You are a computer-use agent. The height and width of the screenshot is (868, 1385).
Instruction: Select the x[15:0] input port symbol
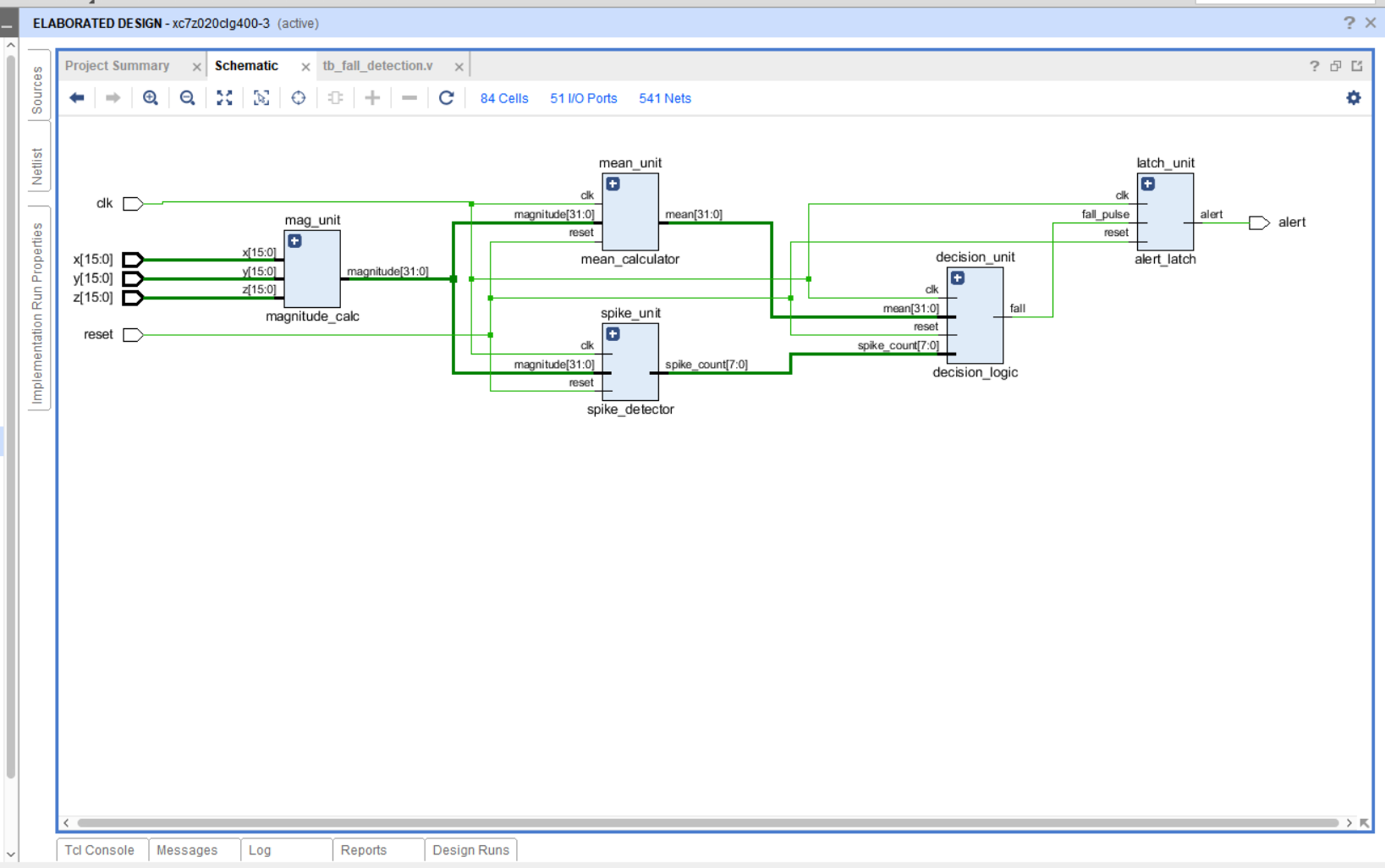tap(133, 260)
